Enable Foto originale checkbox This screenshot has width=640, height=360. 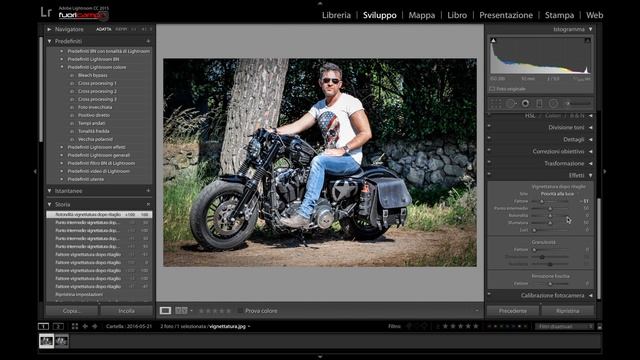pyautogui.click(x=492, y=89)
